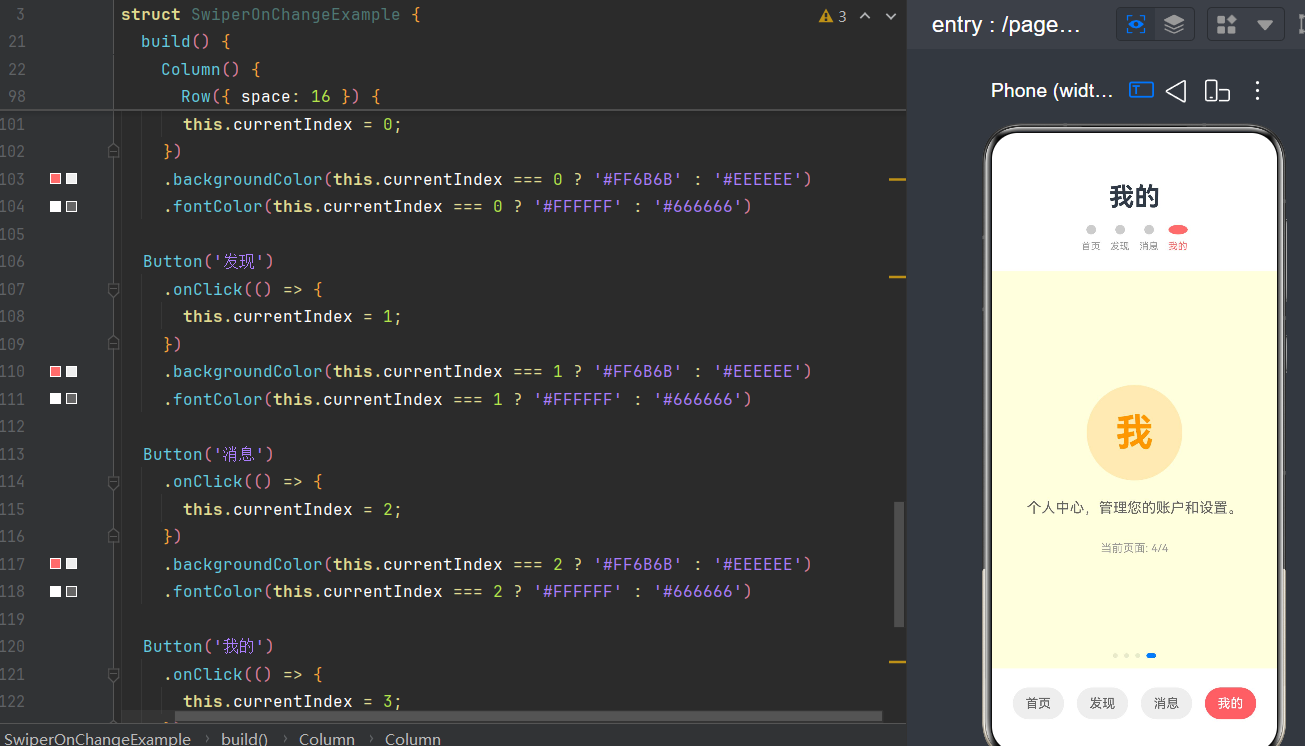Click the first Column breadcrumb item
This screenshot has height=746, width=1305.
pos(327,739)
